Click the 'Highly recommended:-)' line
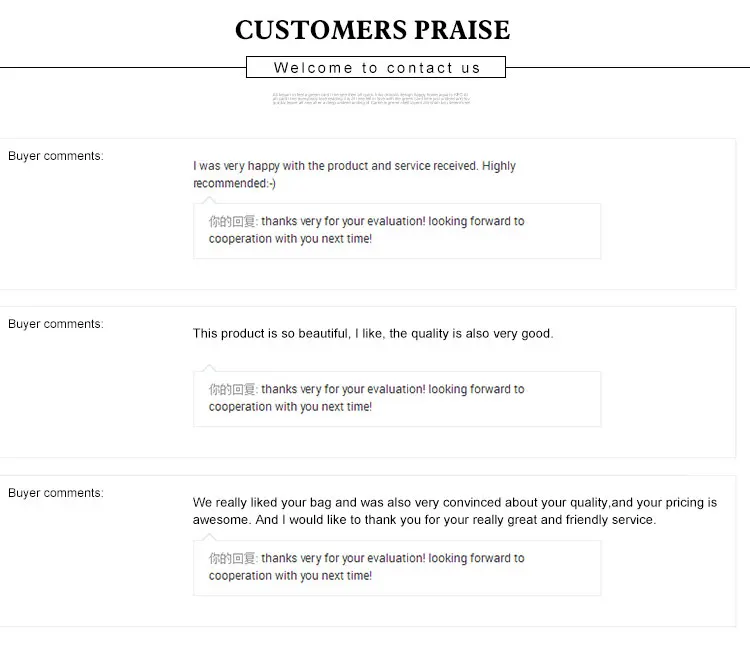The image size is (750, 646). [234, 184]
